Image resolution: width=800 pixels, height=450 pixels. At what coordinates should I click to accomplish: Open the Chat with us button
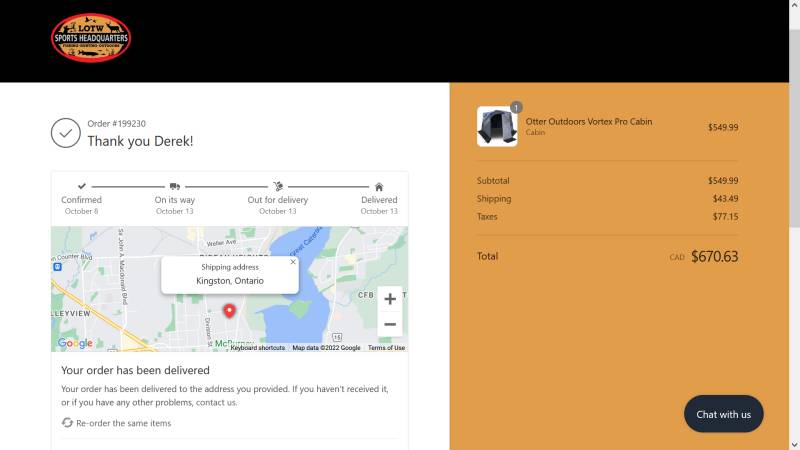pyautogui.click(x=723, y=414)
